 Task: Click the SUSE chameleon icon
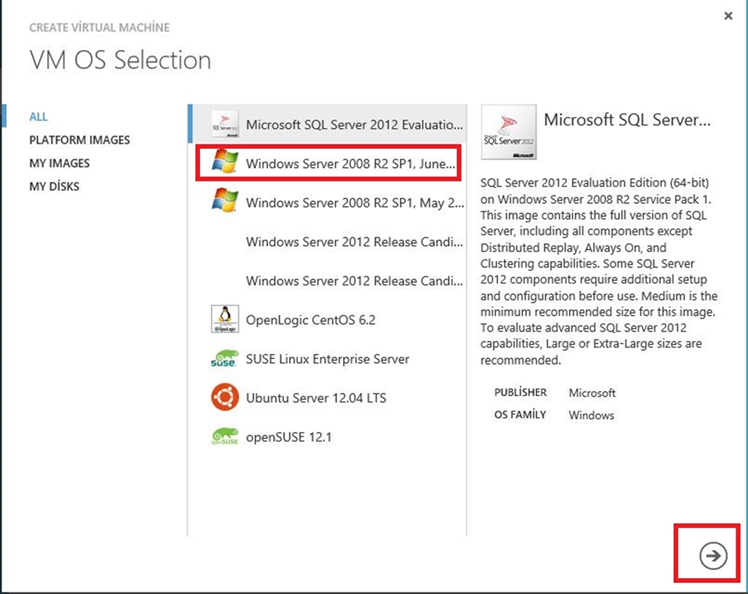click(x=225, y=358)
